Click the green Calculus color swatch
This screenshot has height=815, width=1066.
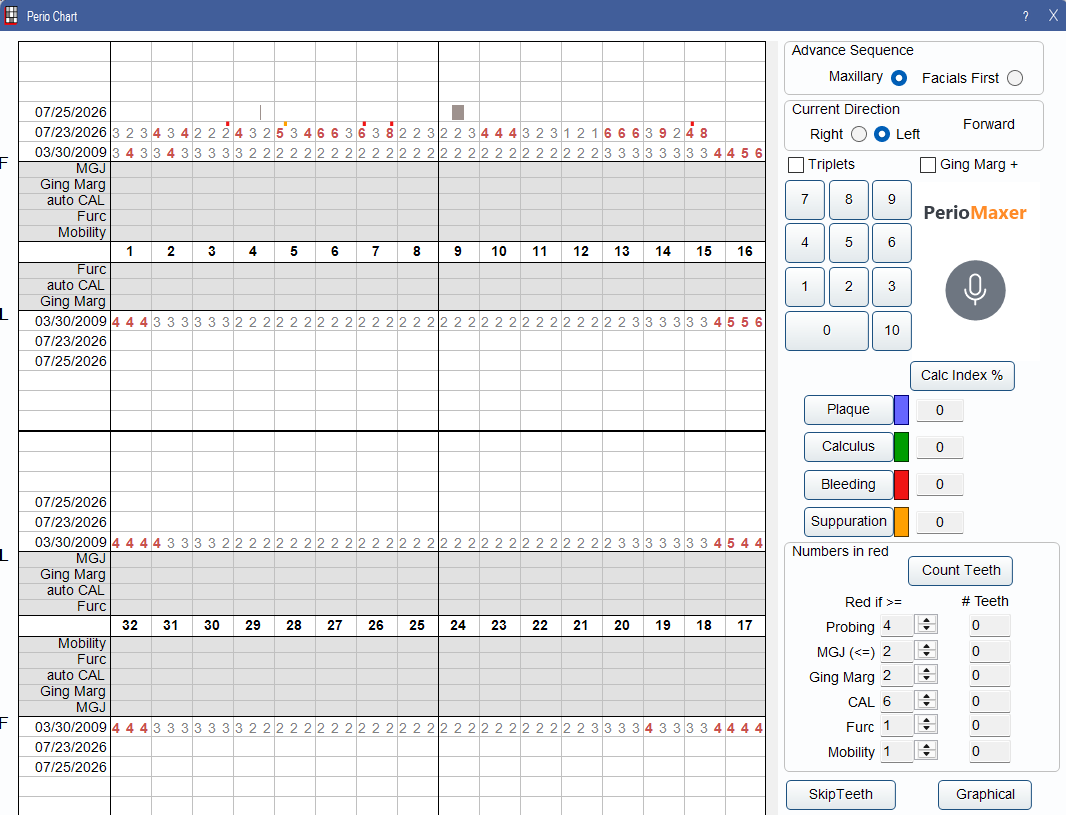coord(901,447)
